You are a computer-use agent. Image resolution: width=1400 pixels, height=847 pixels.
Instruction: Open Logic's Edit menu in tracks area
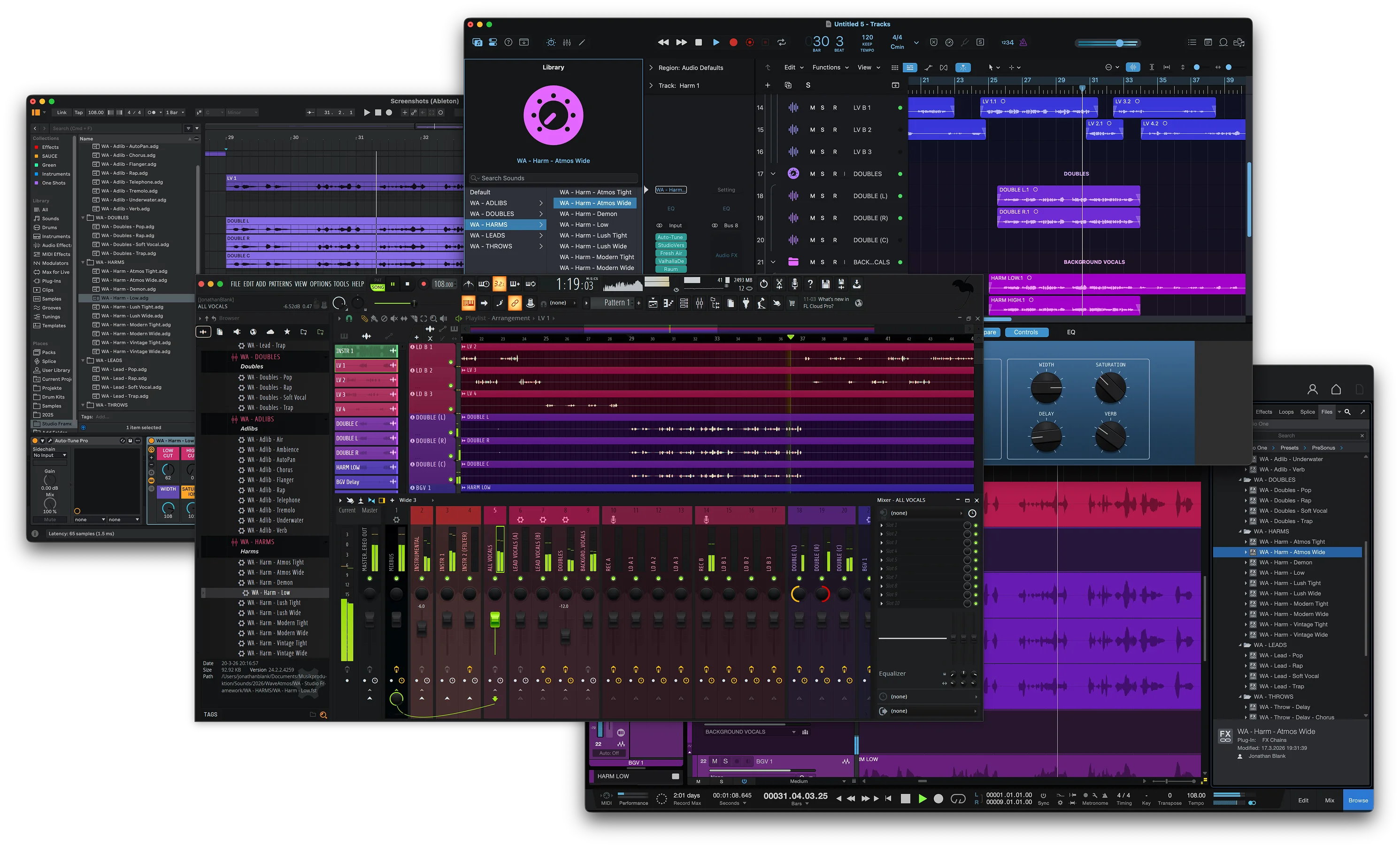coord(793,67)
